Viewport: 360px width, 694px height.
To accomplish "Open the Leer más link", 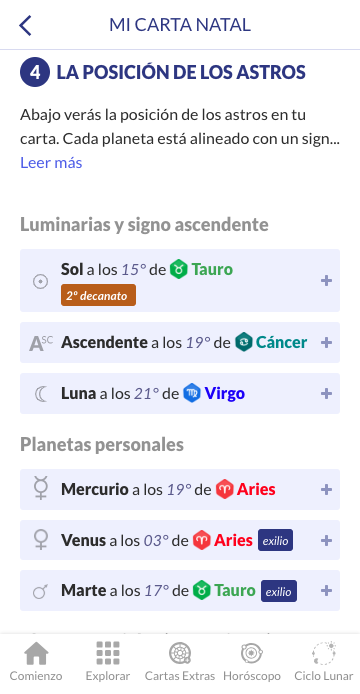I will 51,163.
